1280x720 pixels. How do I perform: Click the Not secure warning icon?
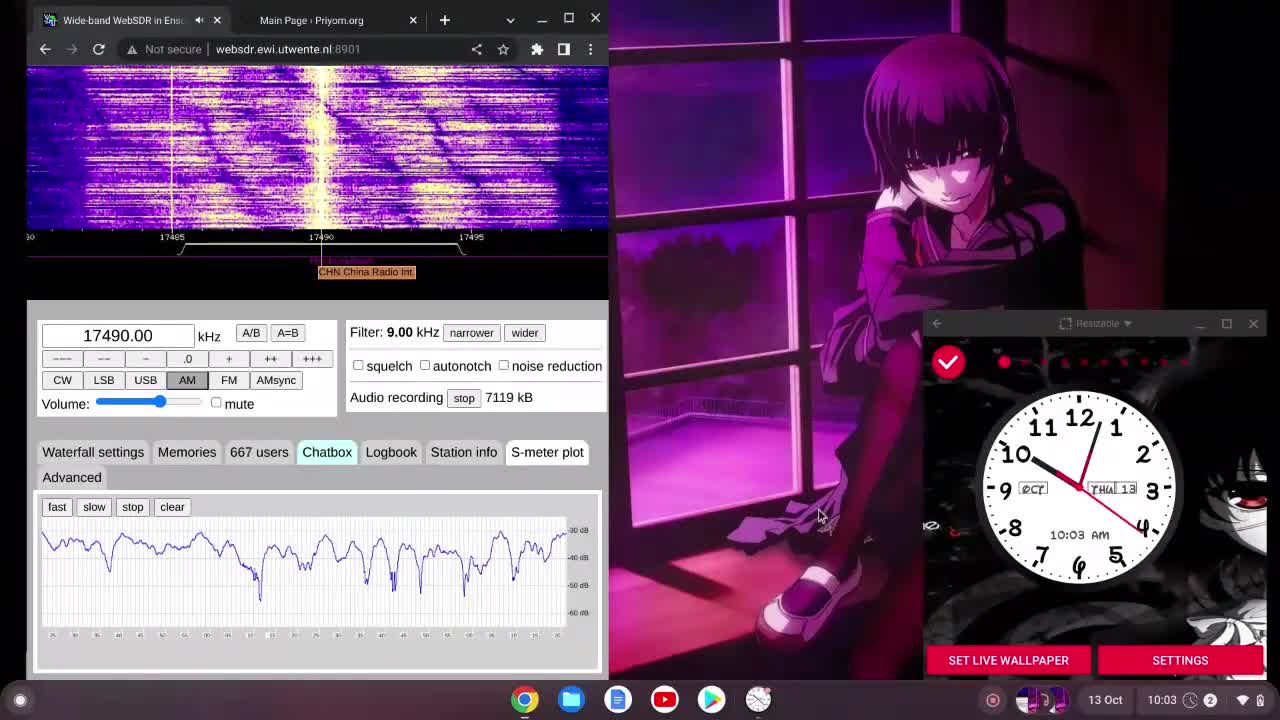click(132, 49)
